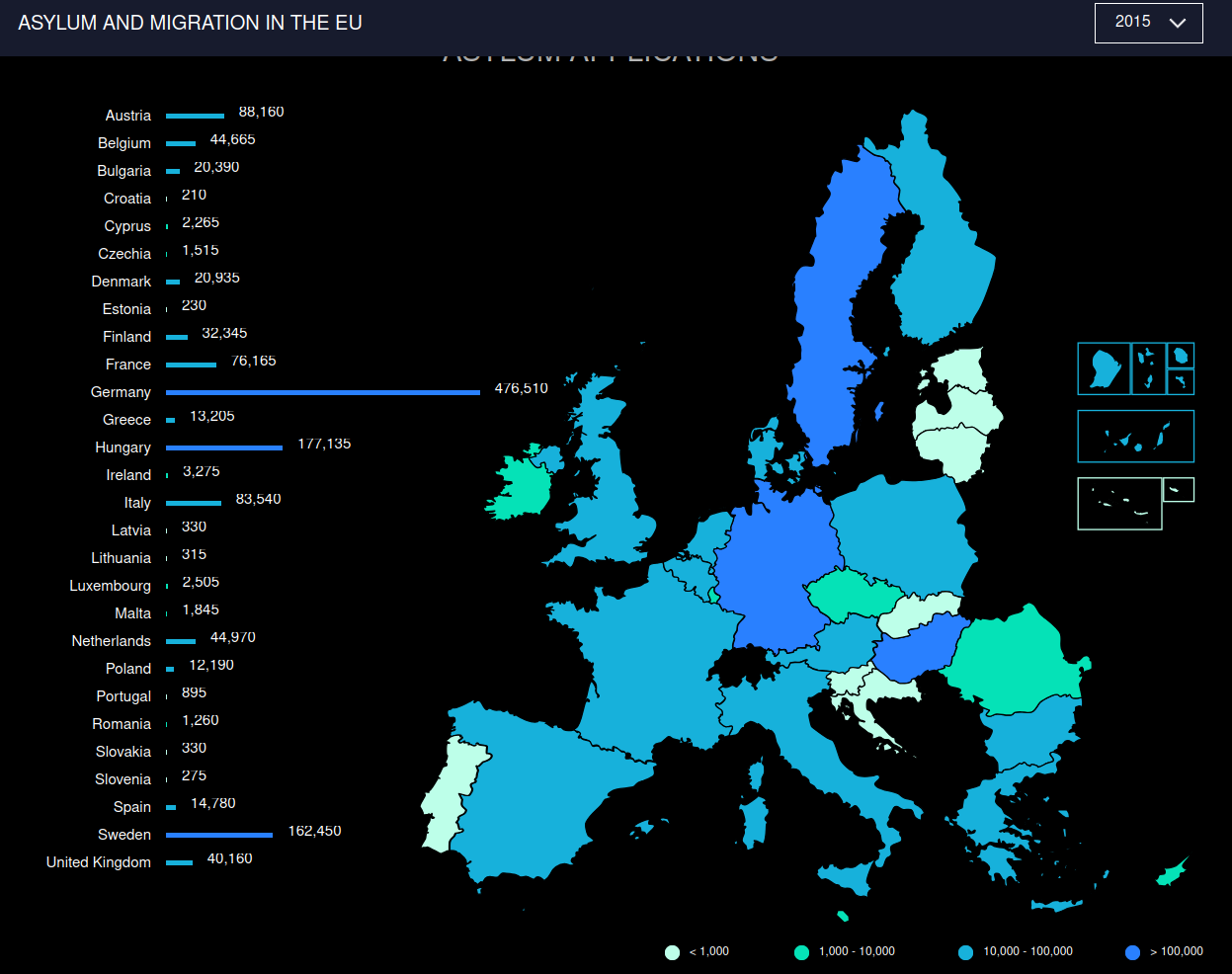Click the Germany bar in the chart
Image resolution: width=1232 pixels, height=974 pixels.
pyautogui.click(x=322, y=392)
